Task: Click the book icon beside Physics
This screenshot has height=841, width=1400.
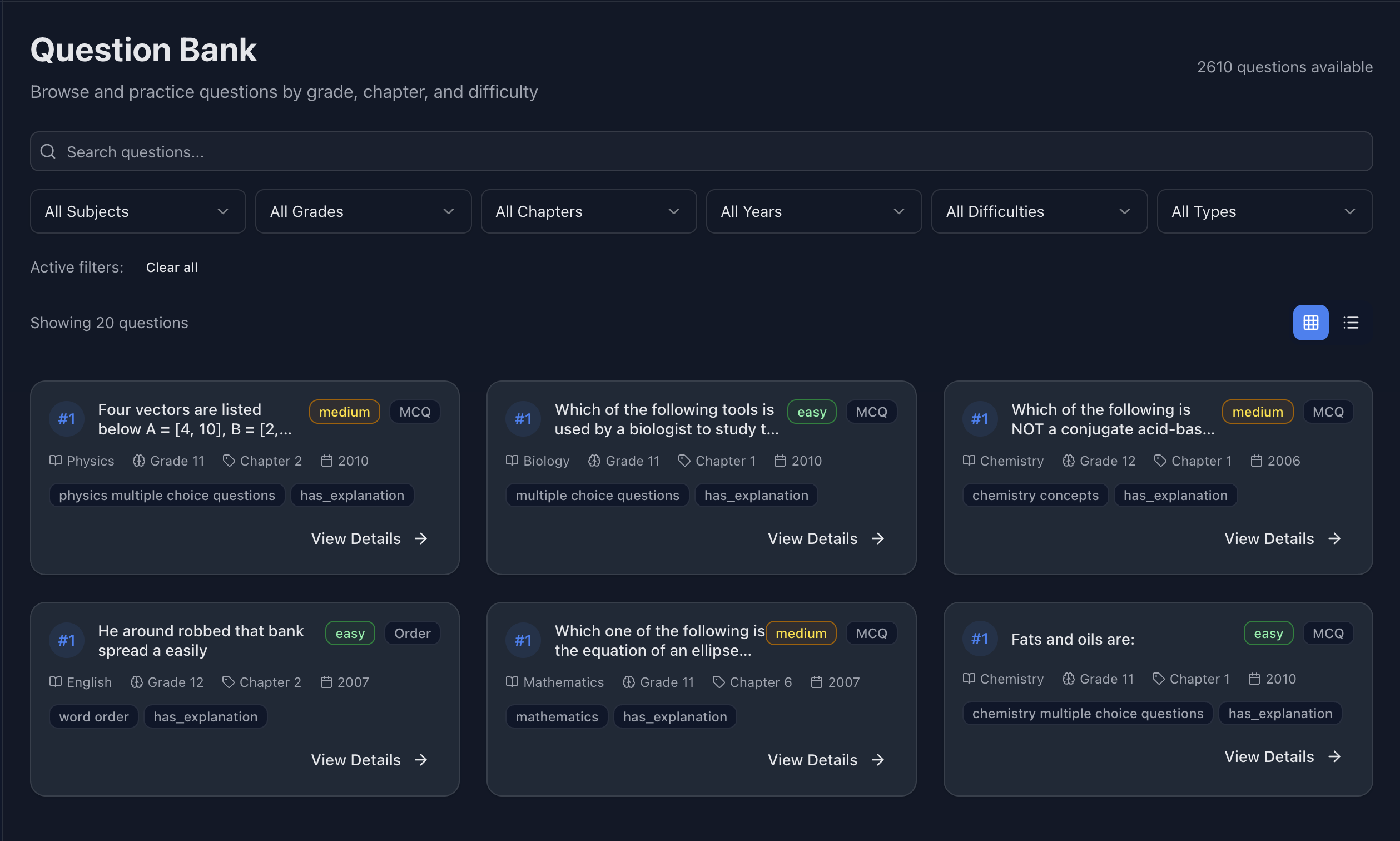Action: click(56, 461)
